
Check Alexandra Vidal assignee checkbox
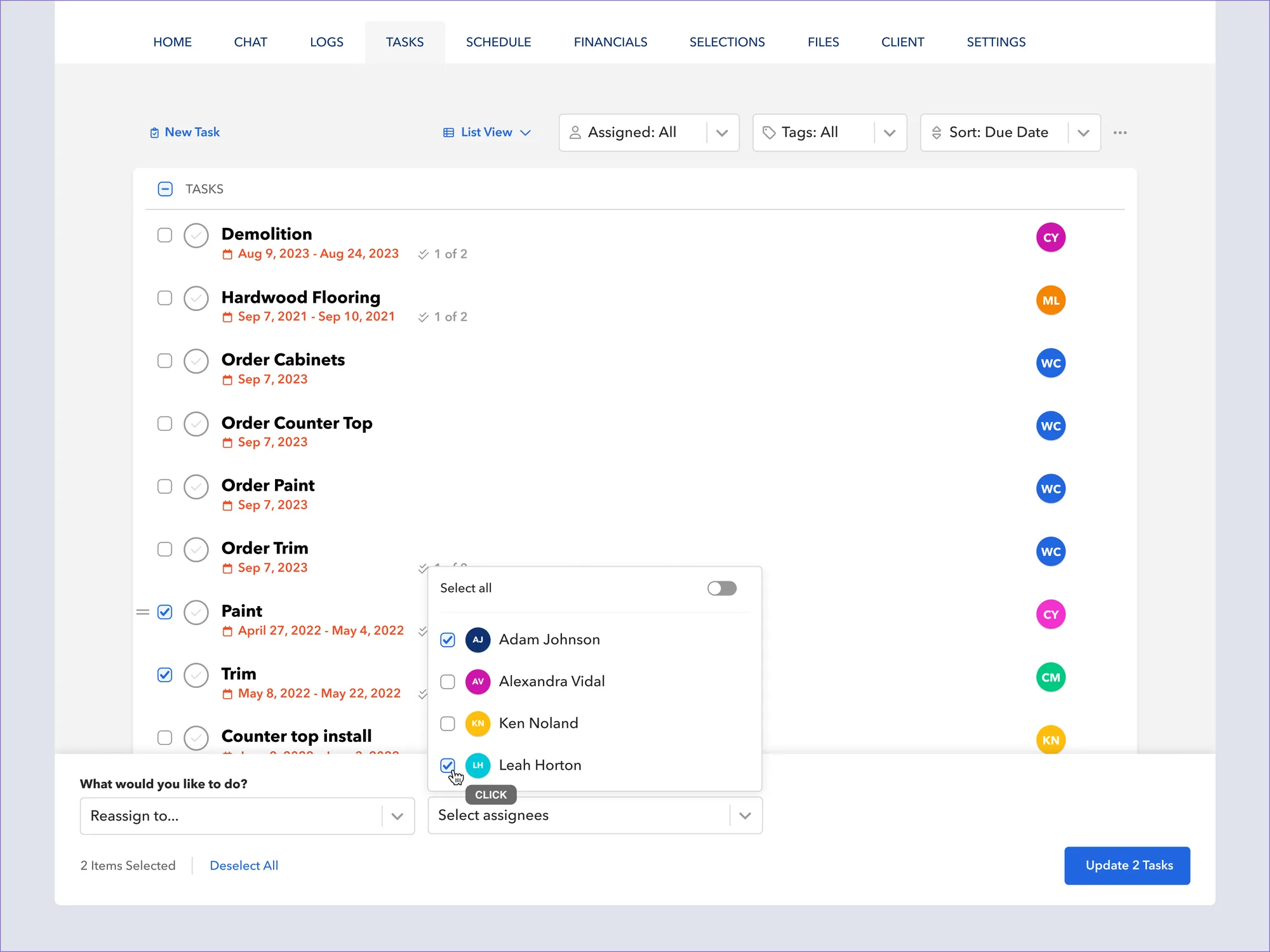tap(448, 682)
